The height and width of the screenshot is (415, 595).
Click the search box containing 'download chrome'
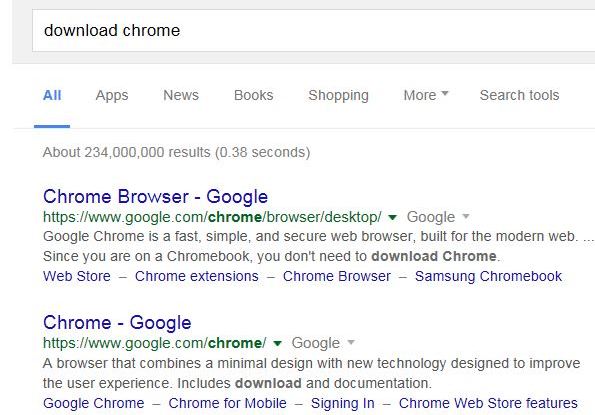tap(313, 31)
